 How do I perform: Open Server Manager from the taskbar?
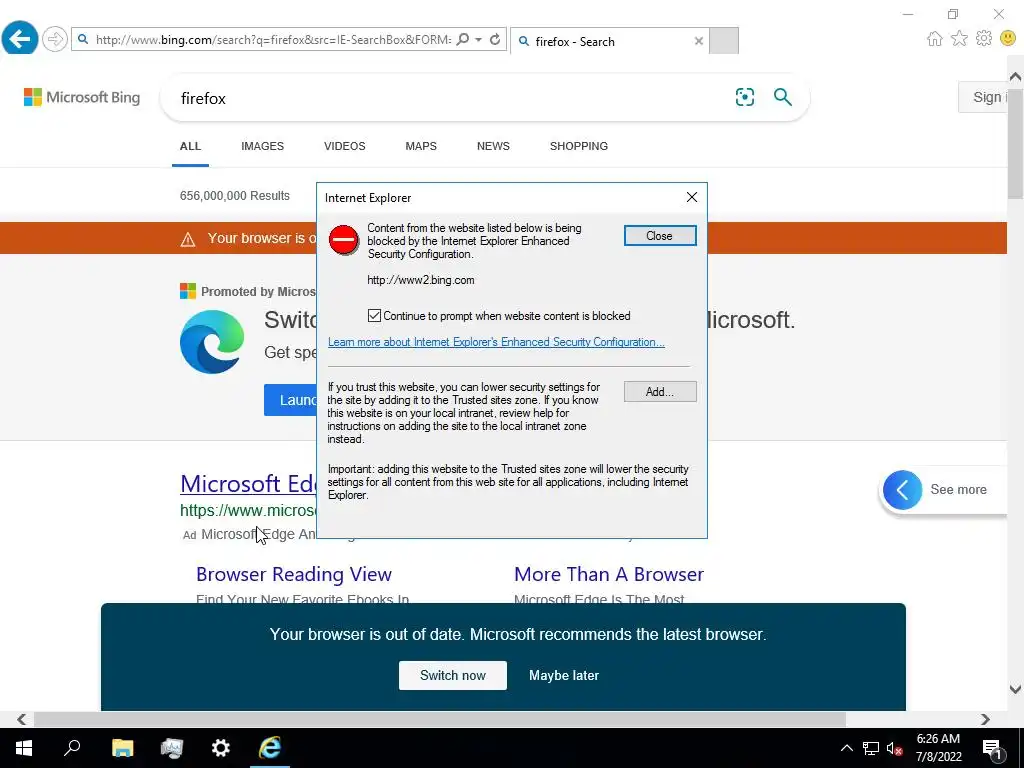point(172,748)
